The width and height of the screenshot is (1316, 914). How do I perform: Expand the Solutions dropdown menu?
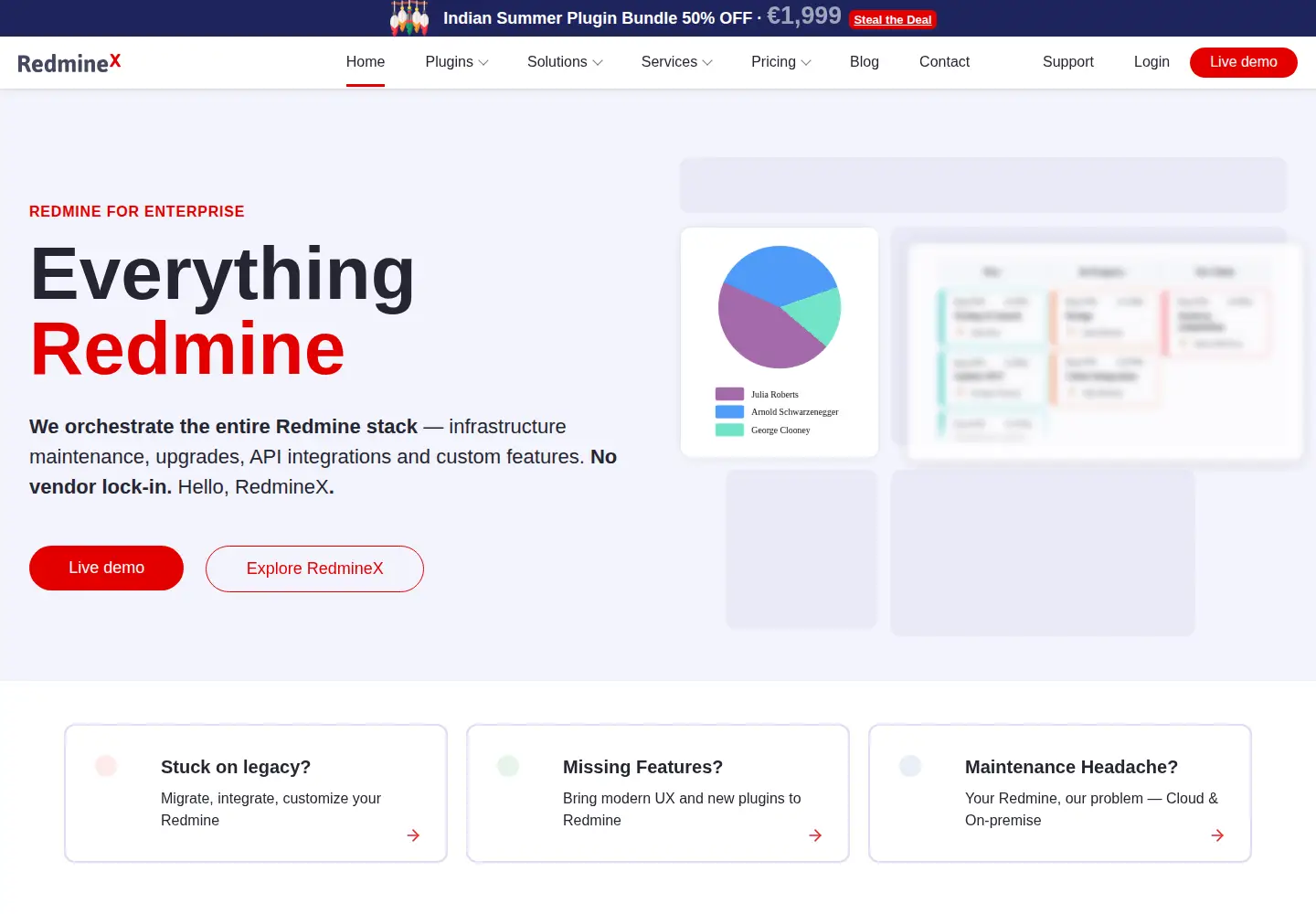565,62
